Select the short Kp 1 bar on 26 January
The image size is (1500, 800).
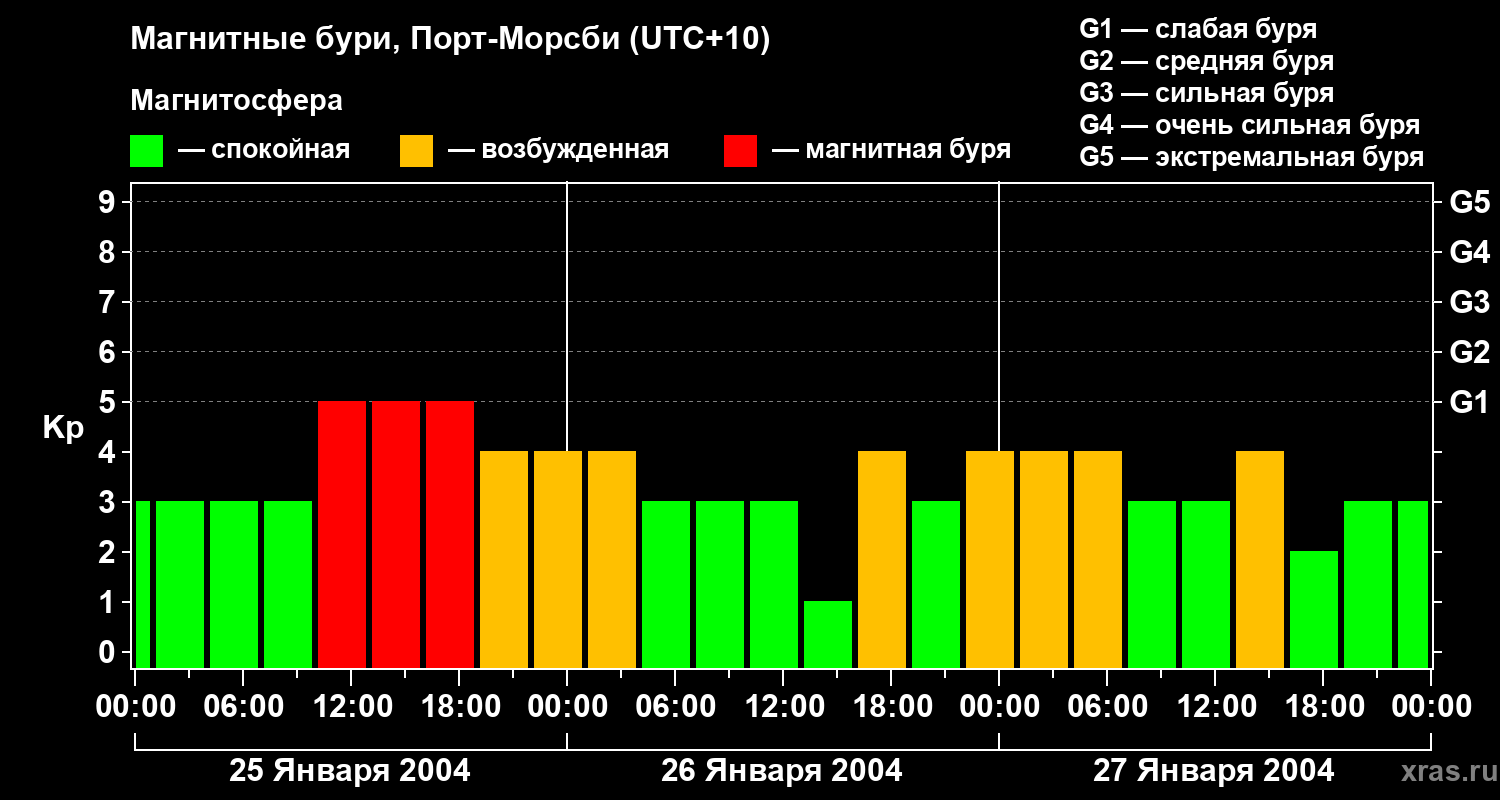828,634
